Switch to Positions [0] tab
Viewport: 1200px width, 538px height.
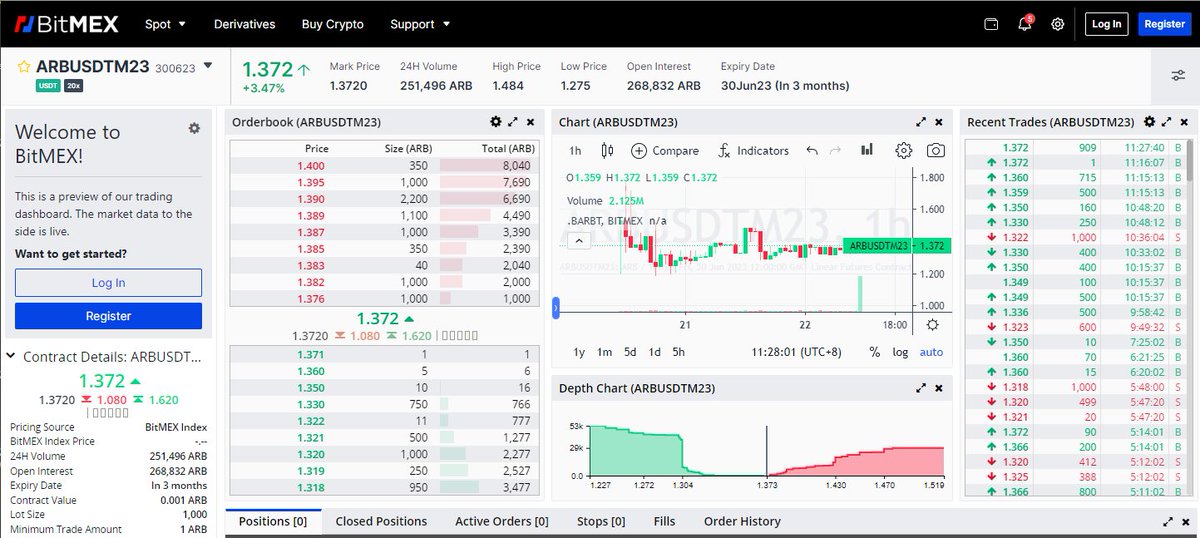click(273, 521)
